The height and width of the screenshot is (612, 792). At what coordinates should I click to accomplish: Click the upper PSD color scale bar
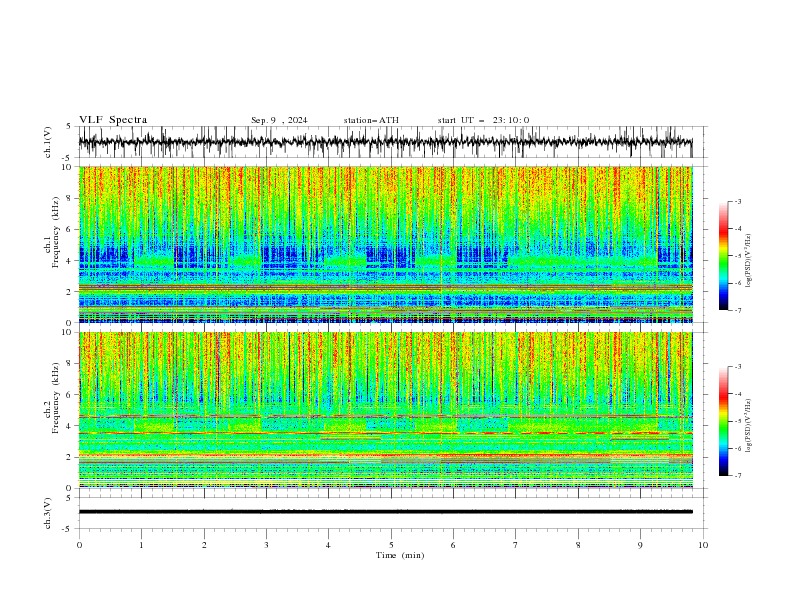[724, 255]
